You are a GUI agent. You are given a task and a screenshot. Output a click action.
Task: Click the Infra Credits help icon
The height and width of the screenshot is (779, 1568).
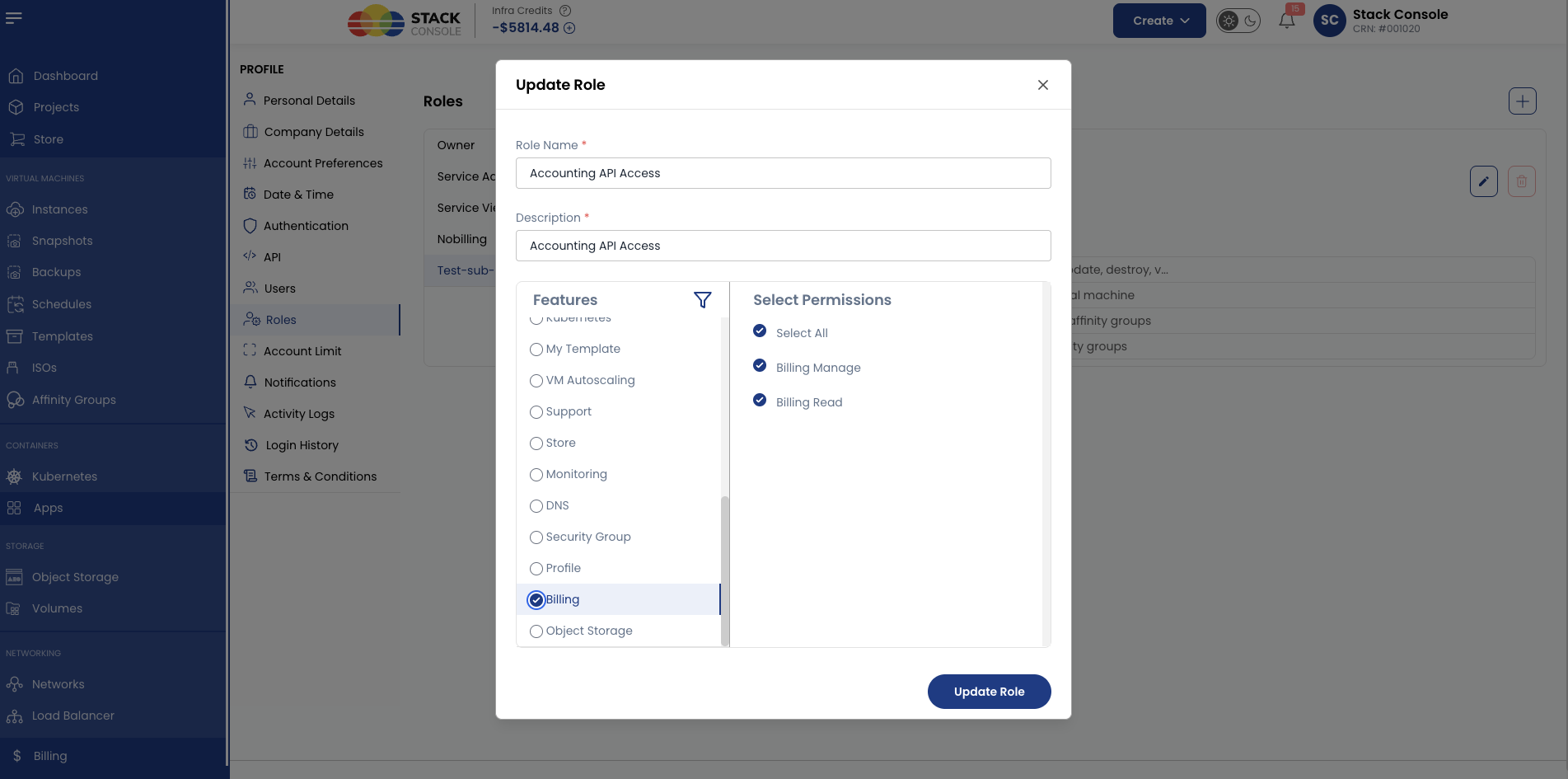tap(565, 11)
